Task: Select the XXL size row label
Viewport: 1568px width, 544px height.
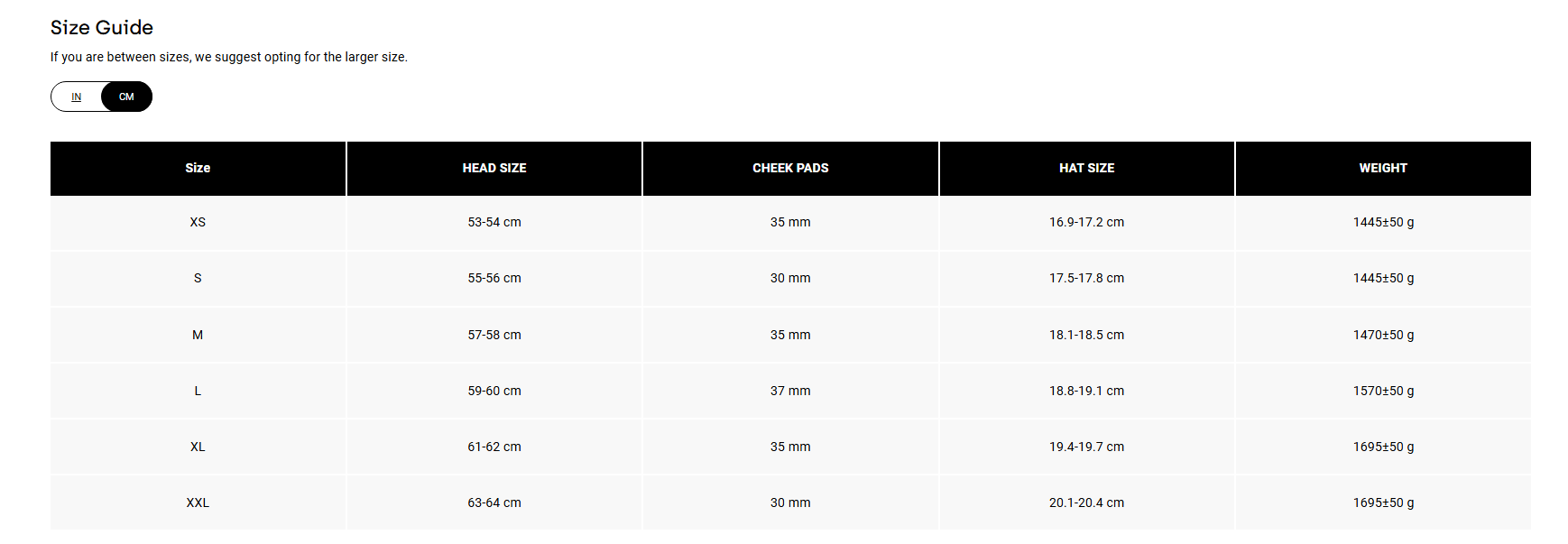Action: click(198, 503)
